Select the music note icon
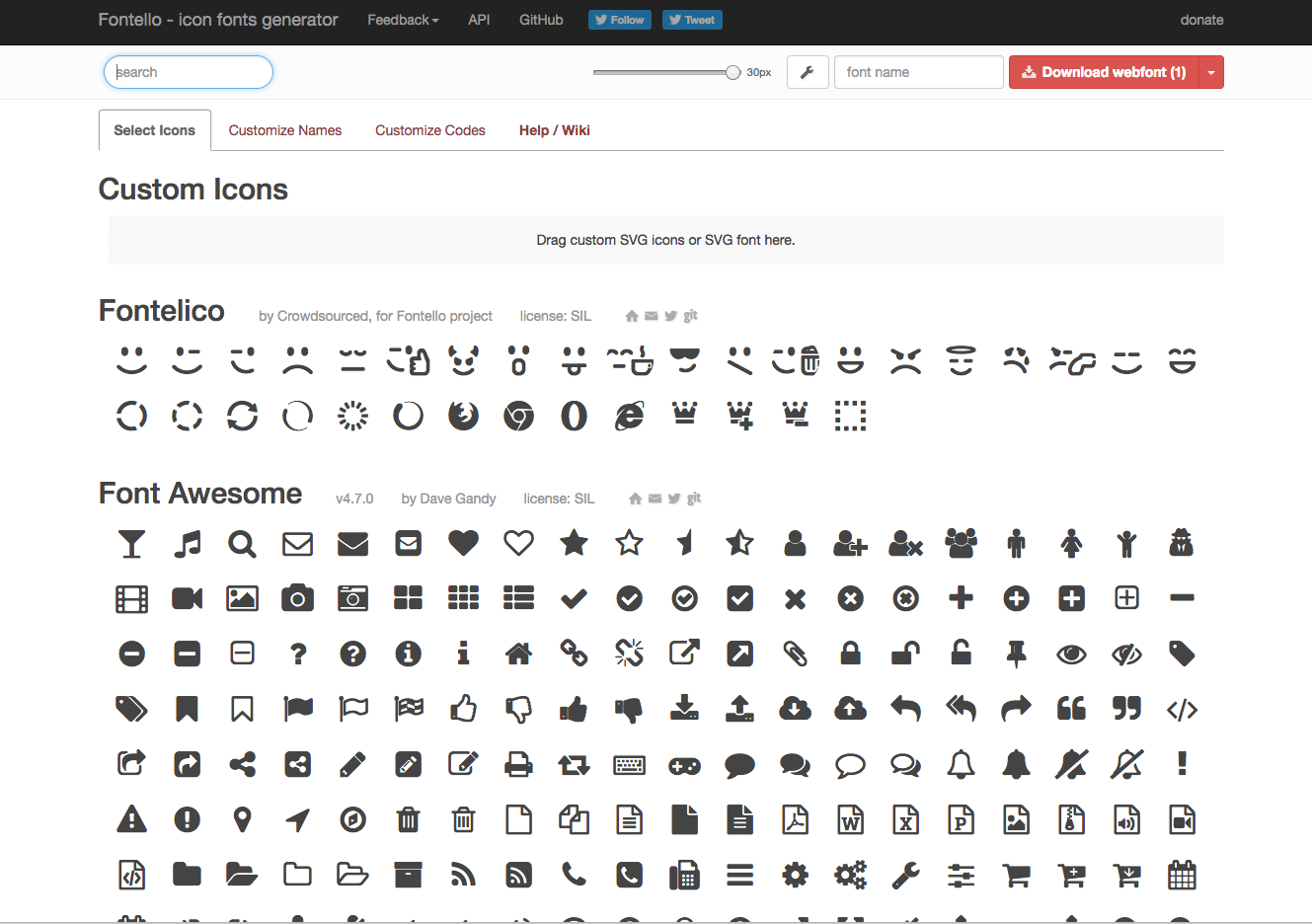Screen dimensions: 1312x924 [x=187, y=543]
